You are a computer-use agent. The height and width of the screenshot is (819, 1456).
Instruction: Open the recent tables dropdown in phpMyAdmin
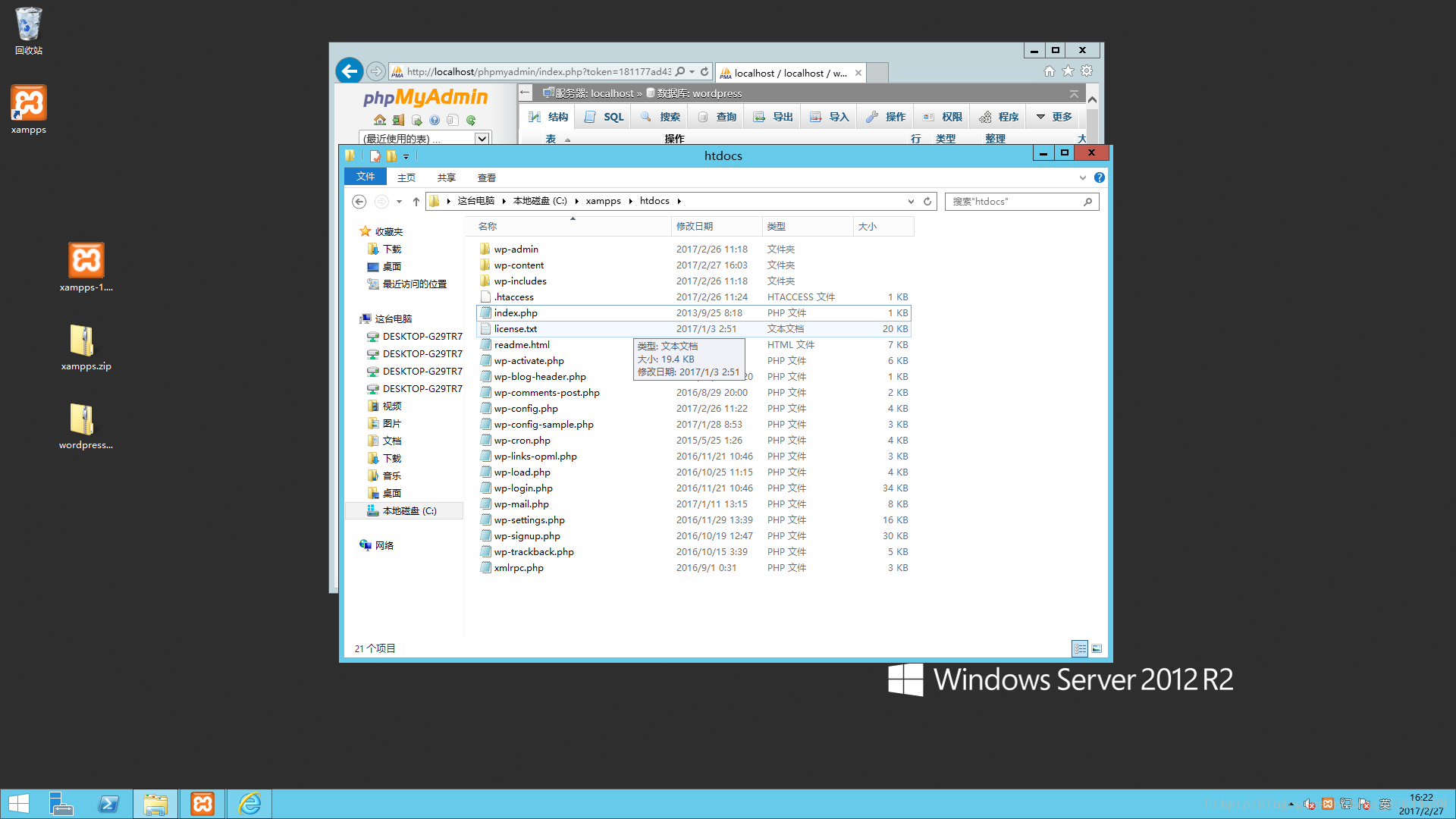pos(482,139)
